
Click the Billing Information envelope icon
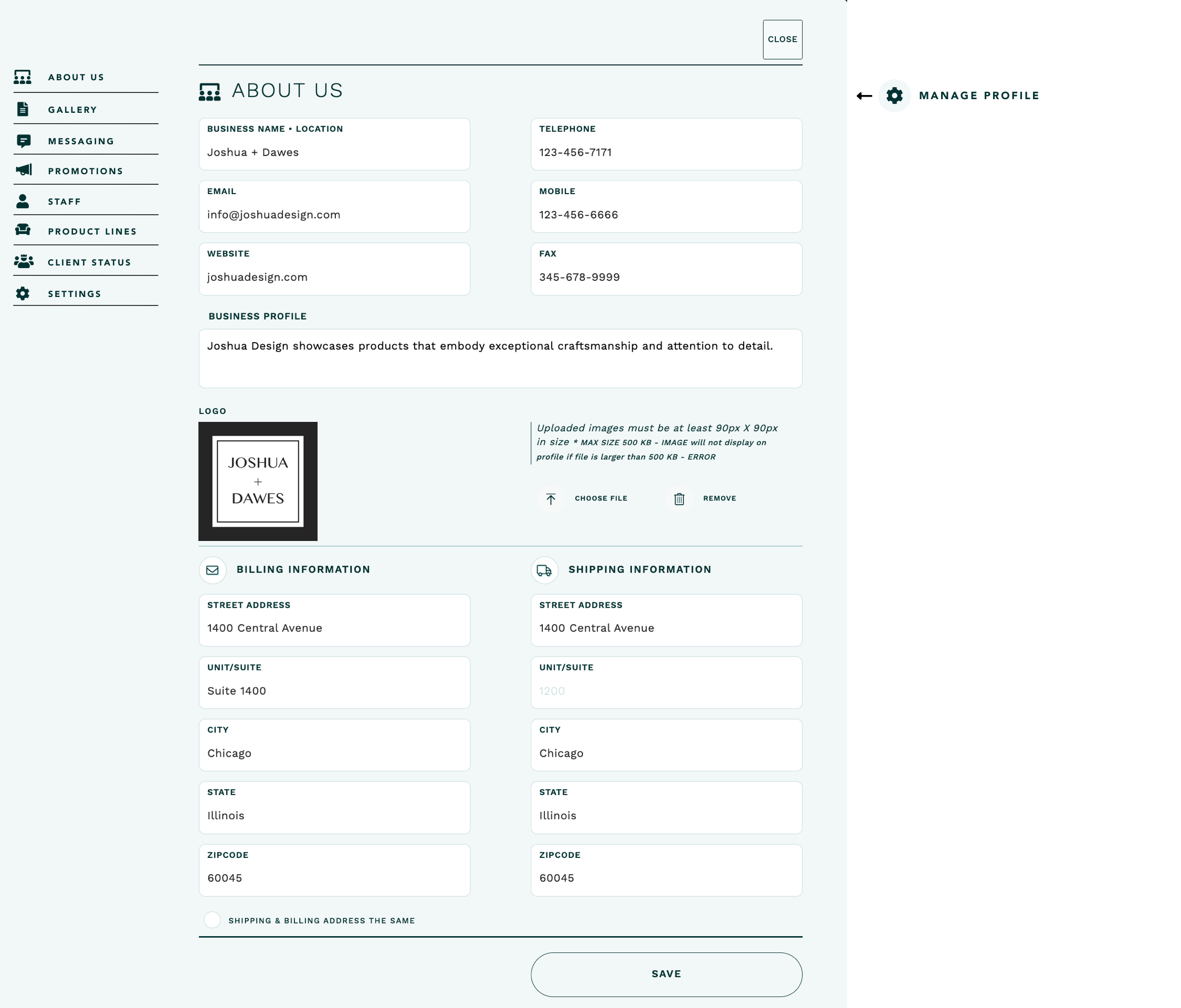(x=212, y=569)
